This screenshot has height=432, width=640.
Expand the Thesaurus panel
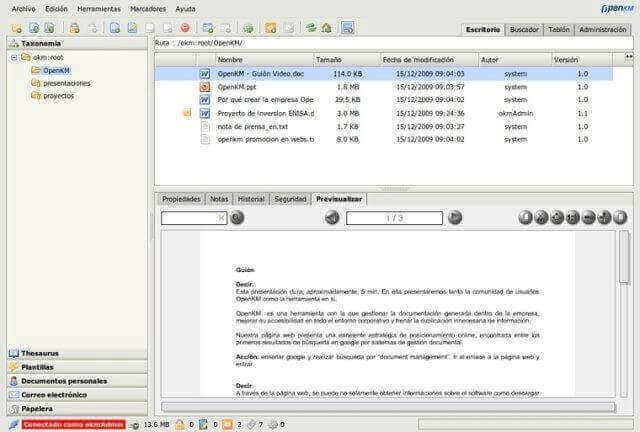tap(77, 353)
